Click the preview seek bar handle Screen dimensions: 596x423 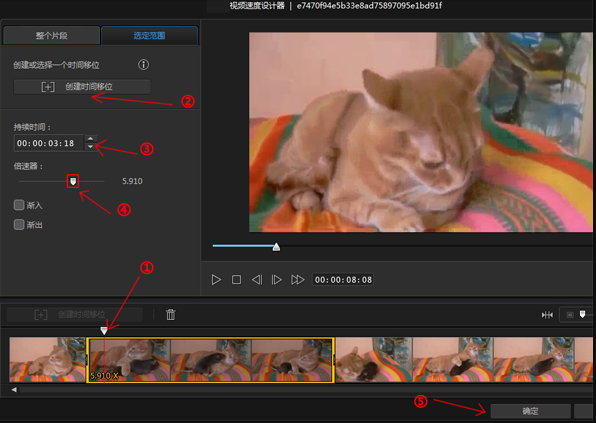(276, 247)
